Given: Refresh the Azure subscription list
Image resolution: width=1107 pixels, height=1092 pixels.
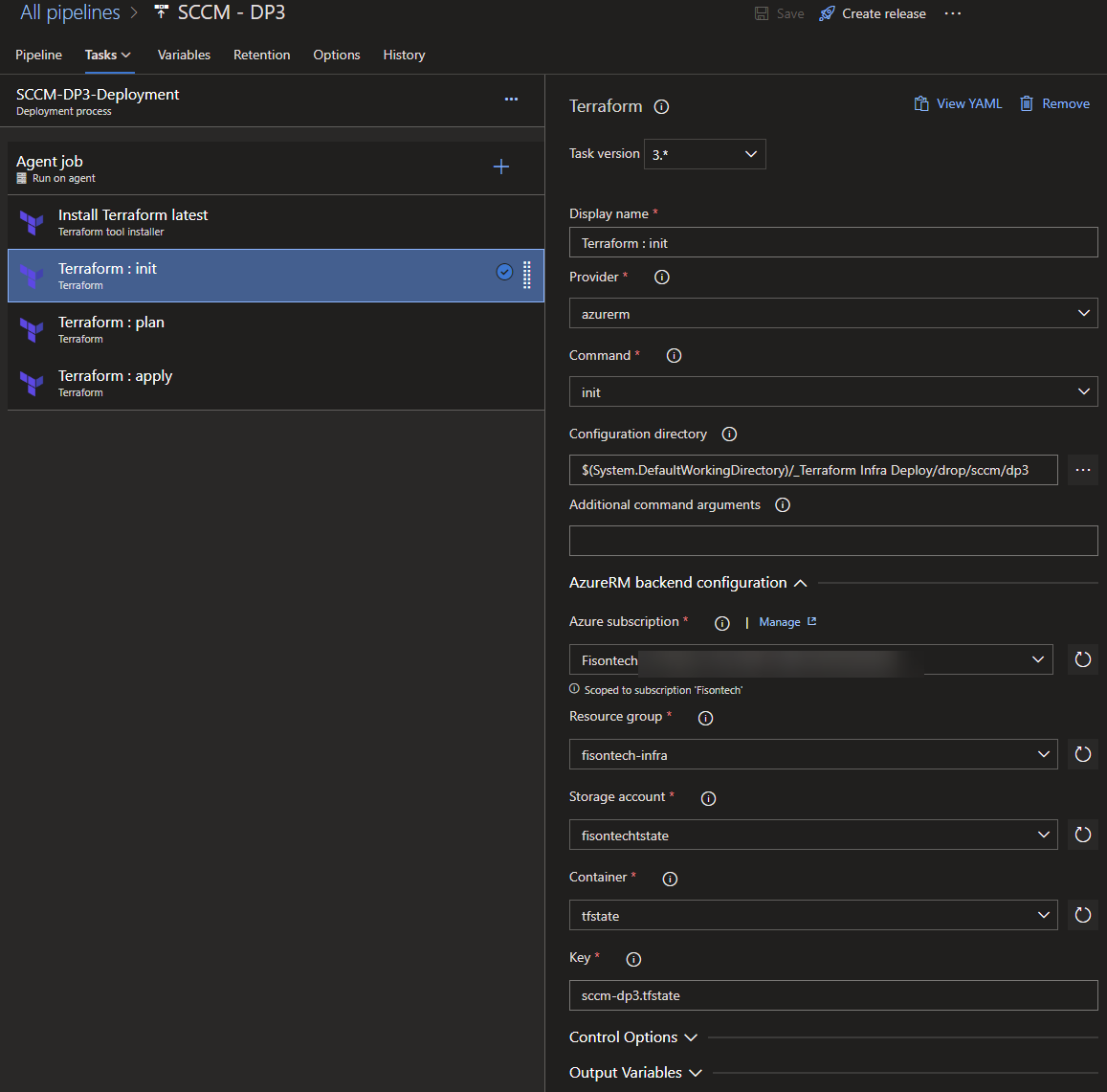Looking at the screenshot, I should click(x=1082, y=659).
